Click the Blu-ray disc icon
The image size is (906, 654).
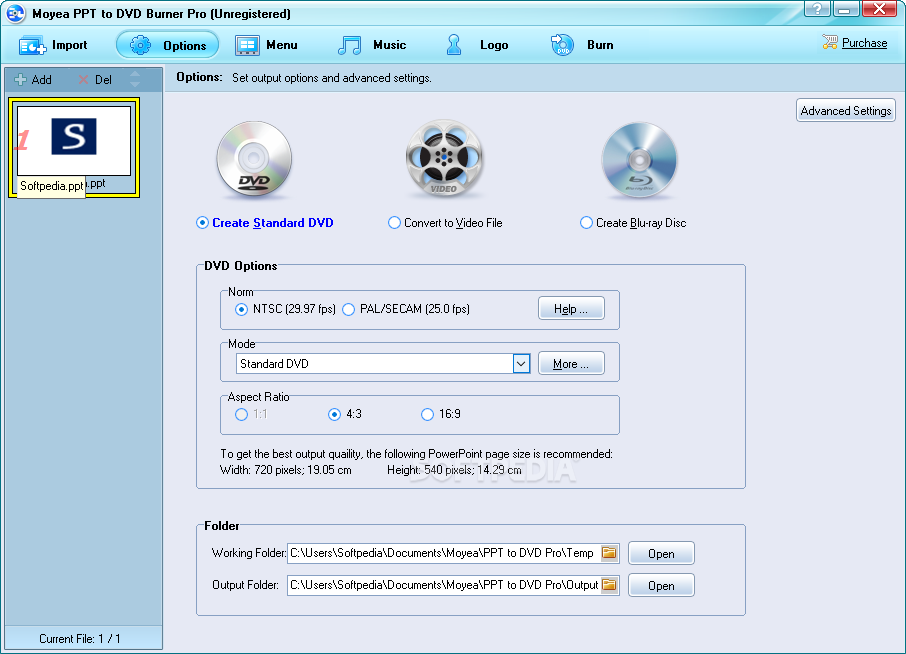tap(639, 159)
